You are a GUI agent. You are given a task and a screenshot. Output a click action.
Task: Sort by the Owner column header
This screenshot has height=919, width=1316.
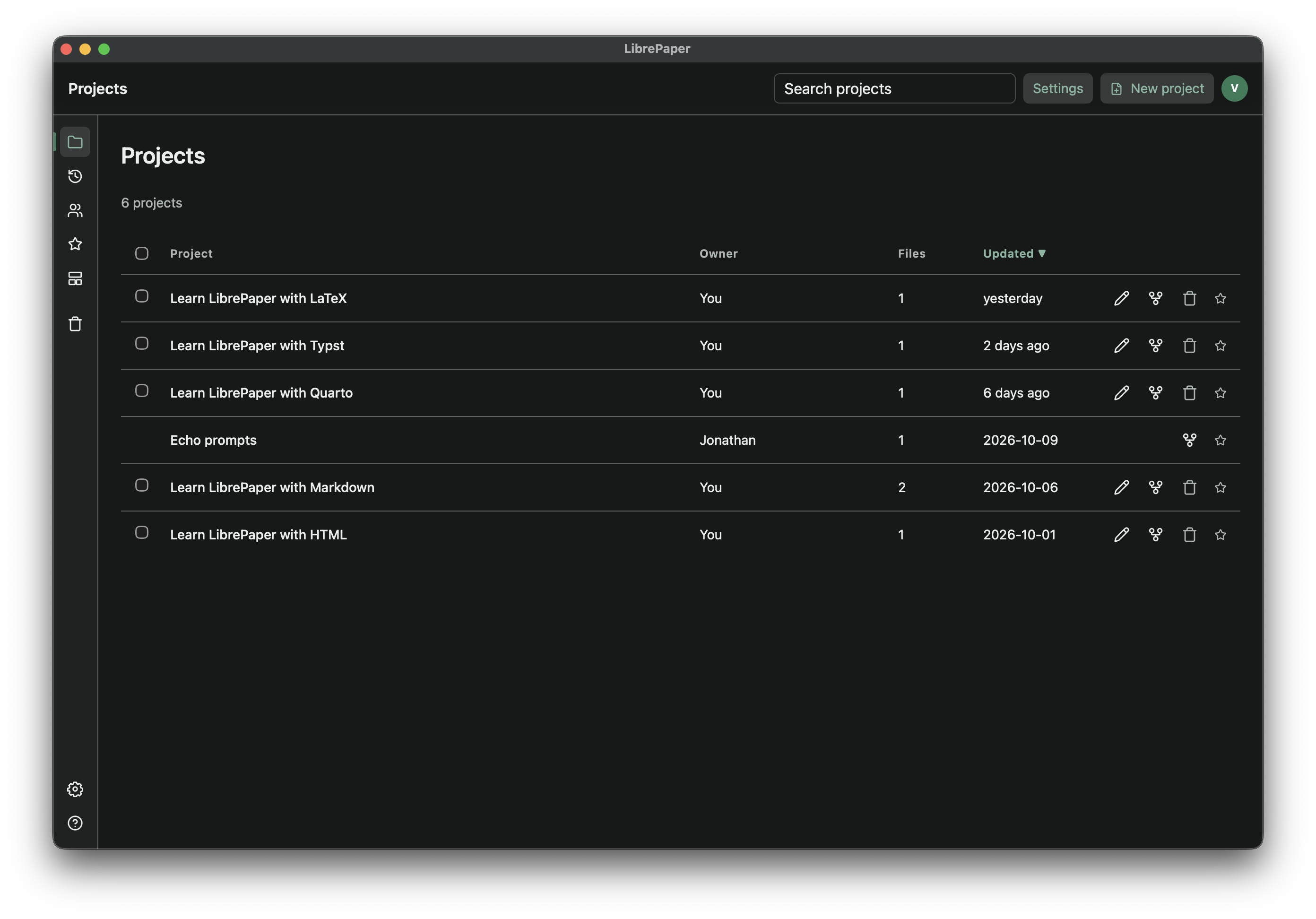(x=718, y=253)
